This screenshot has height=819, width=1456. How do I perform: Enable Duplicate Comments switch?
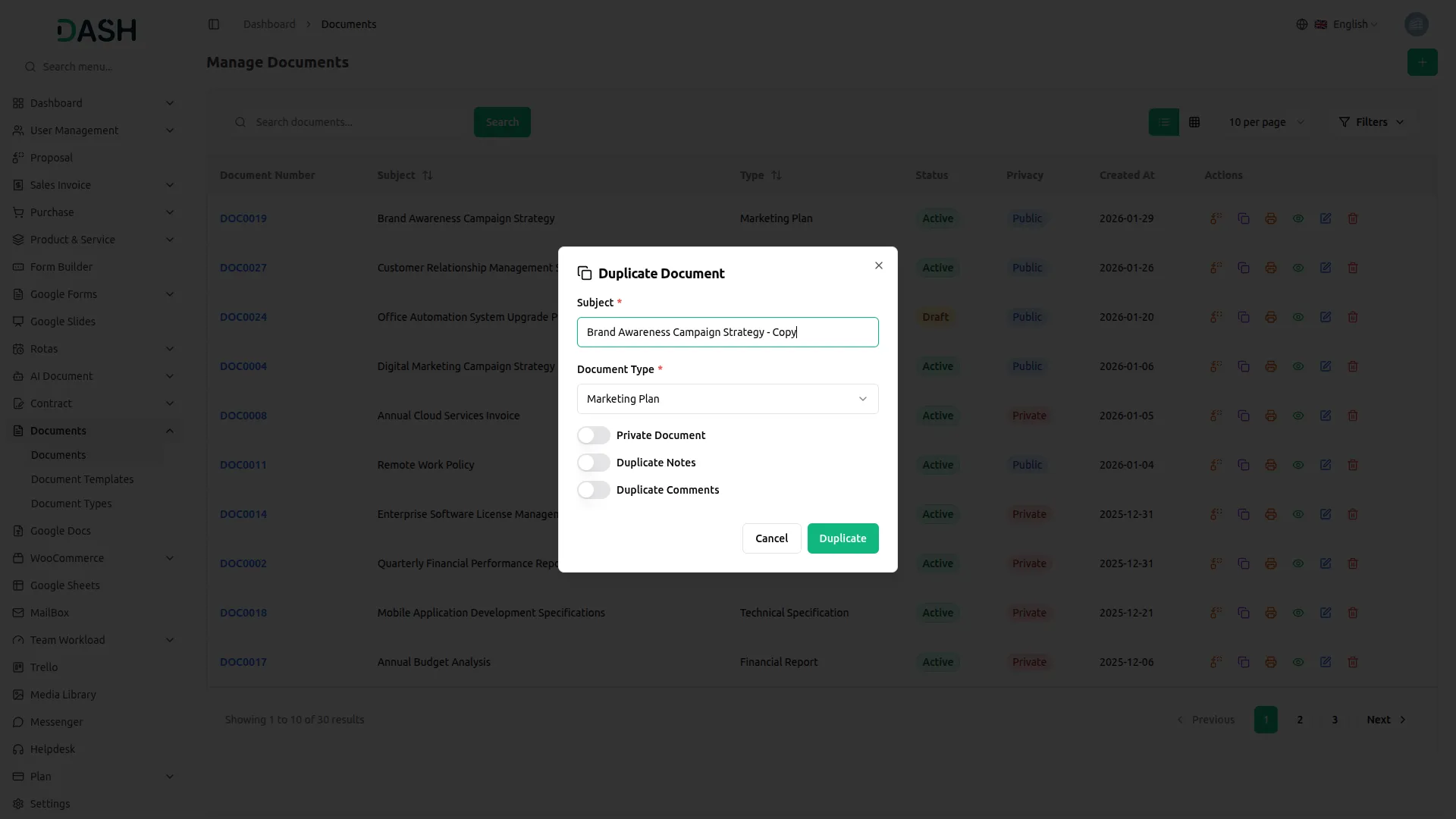pyautogui.click(x=594, y=490)
